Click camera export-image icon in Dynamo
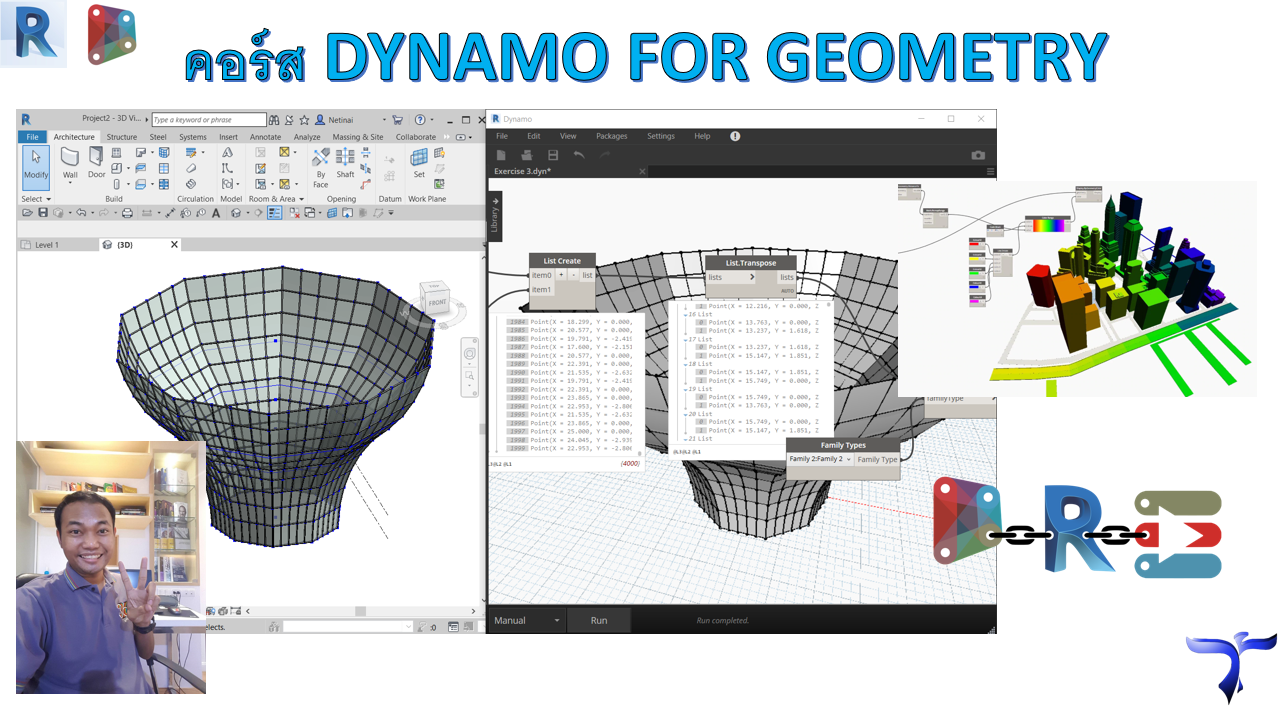 pos(978,155)
